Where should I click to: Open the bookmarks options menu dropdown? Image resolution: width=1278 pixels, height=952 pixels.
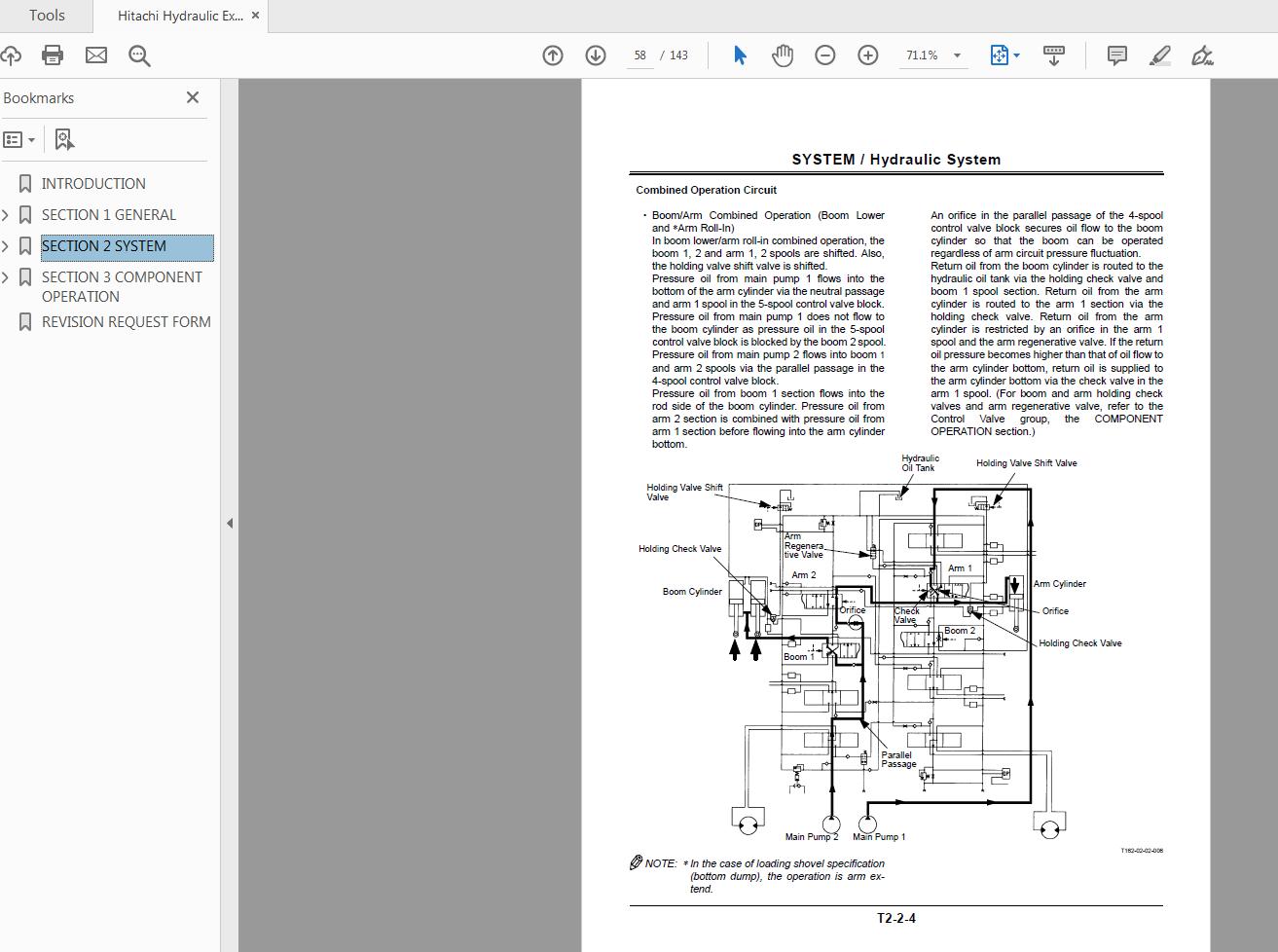click(x=19, y=140)
